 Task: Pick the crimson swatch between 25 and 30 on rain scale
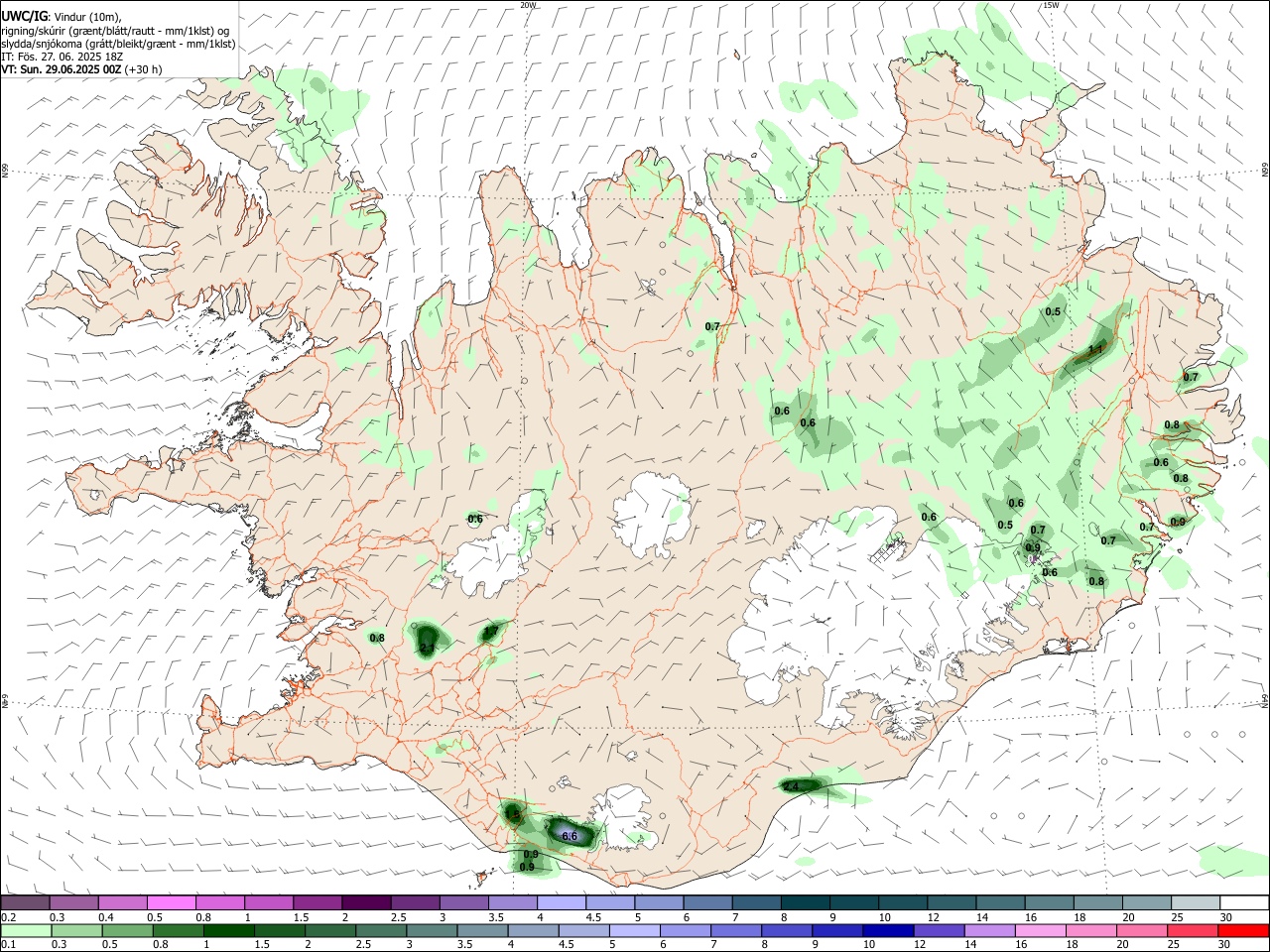1193,930
